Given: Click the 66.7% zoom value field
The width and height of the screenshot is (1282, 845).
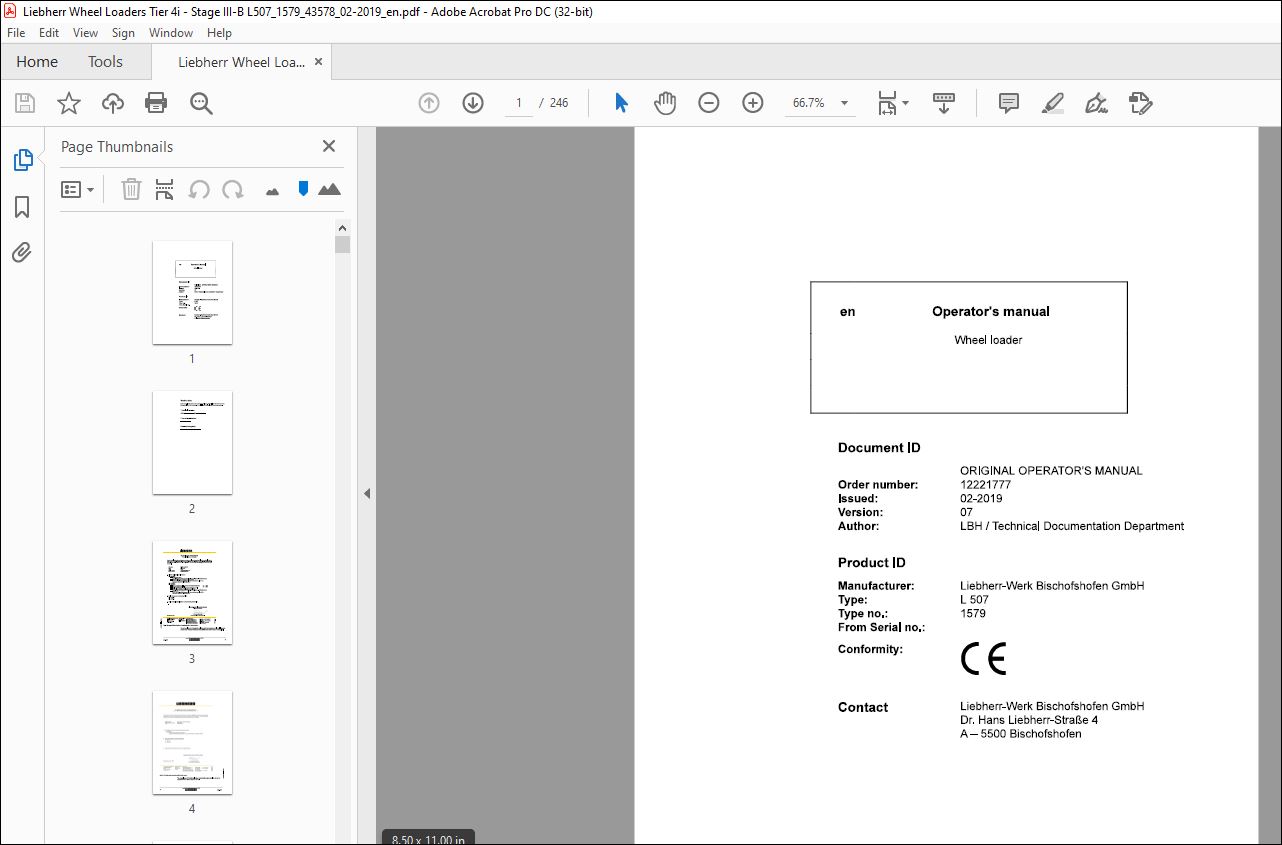Looking at the screenshot, I should tap(809, 103).
